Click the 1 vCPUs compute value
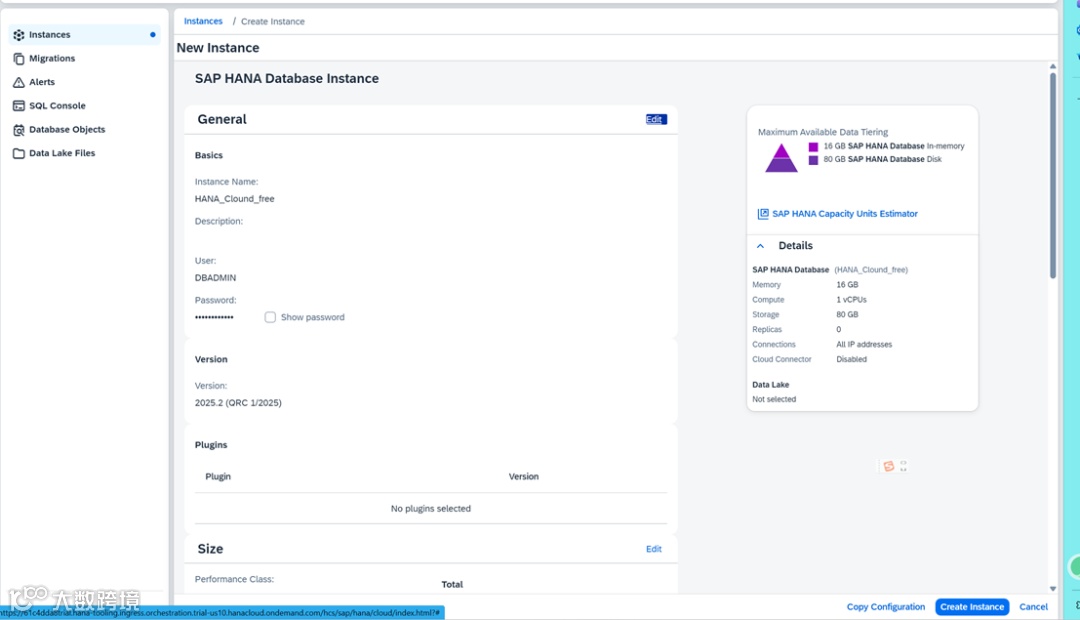The image size is (1080, 620). click(x=851, y=300)
